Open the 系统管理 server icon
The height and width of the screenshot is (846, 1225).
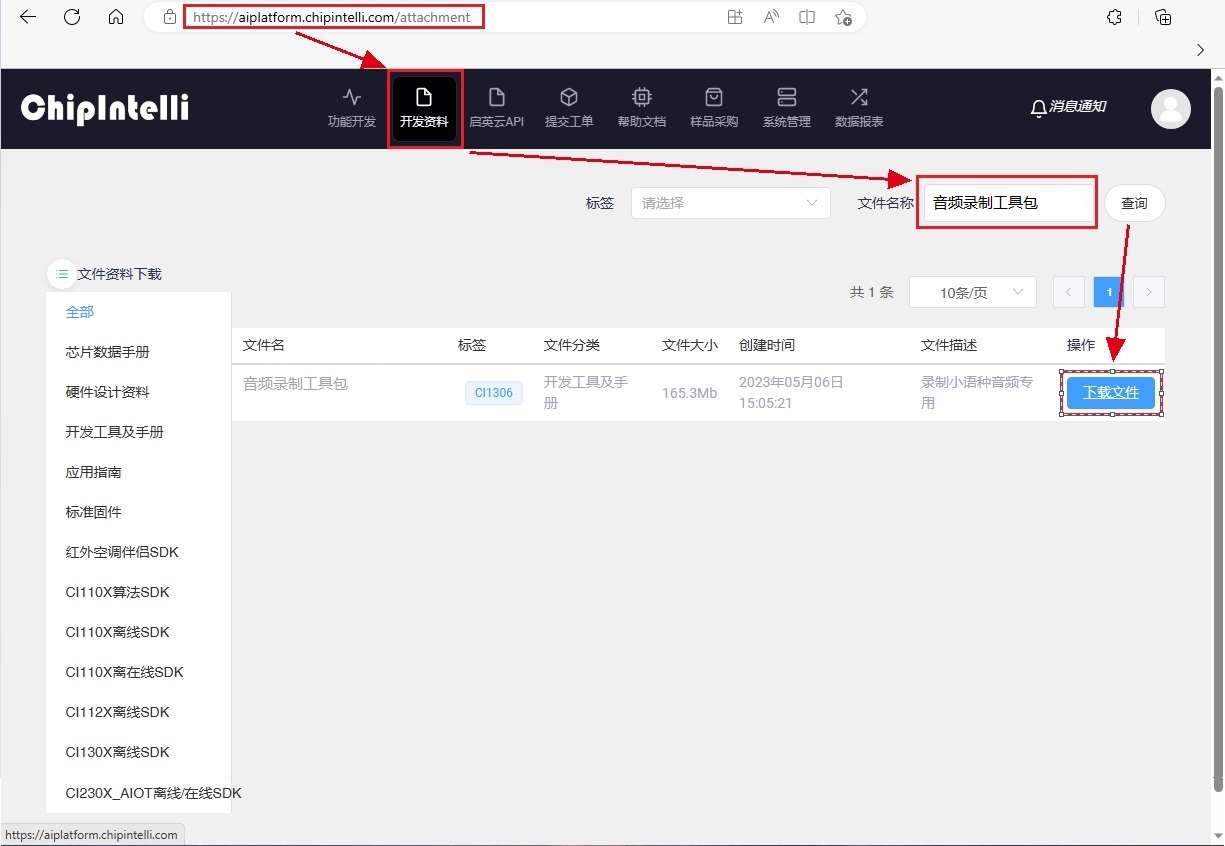coord(786,98)
